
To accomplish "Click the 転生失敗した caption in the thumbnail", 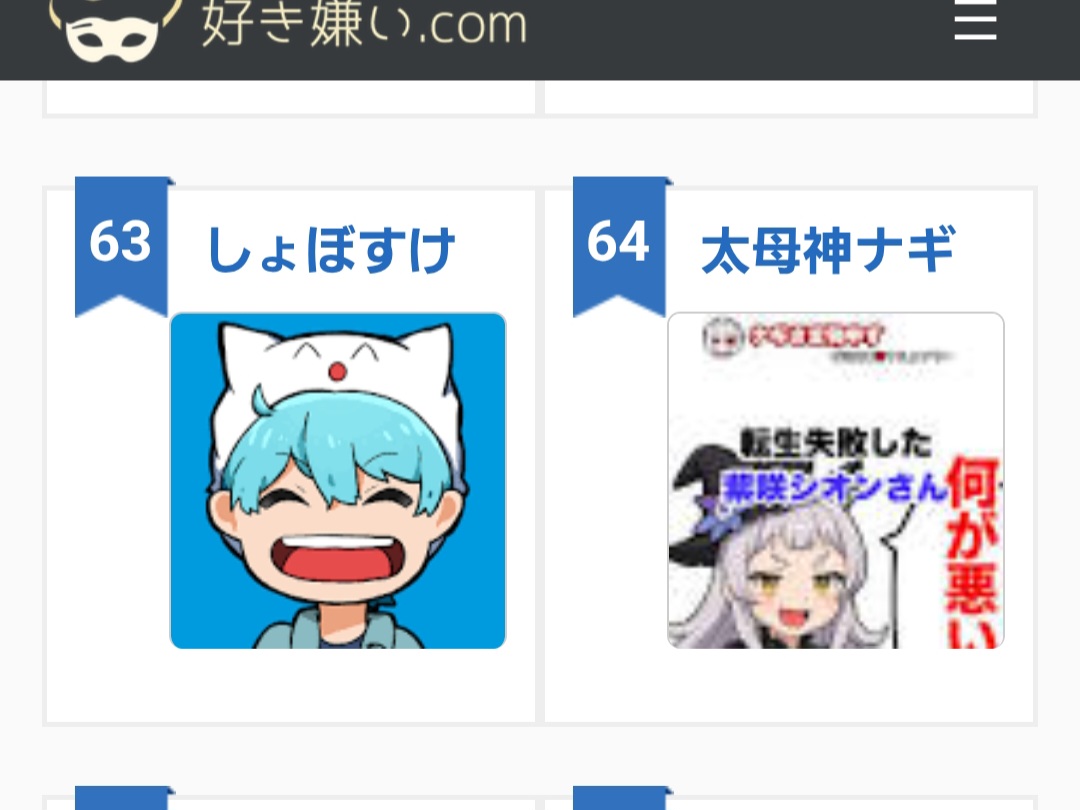I will 835,443.
